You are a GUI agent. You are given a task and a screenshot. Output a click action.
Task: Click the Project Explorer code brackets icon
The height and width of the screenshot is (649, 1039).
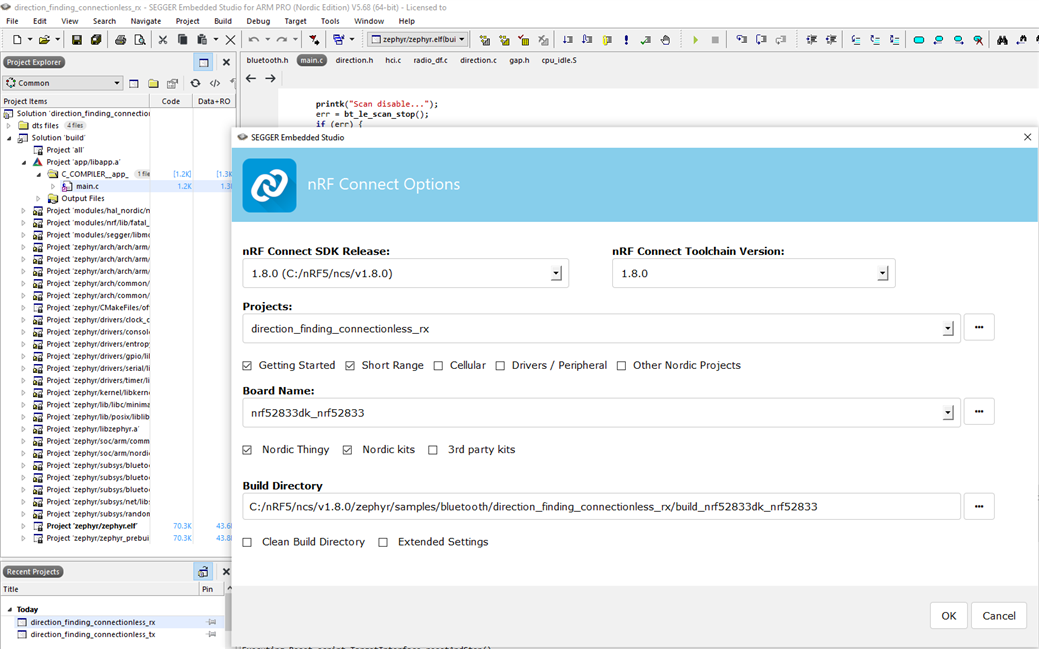[x=215, y=83]
